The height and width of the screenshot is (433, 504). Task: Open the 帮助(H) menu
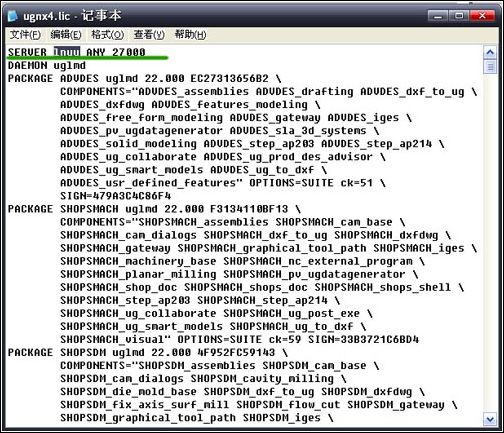coord(190,34)
